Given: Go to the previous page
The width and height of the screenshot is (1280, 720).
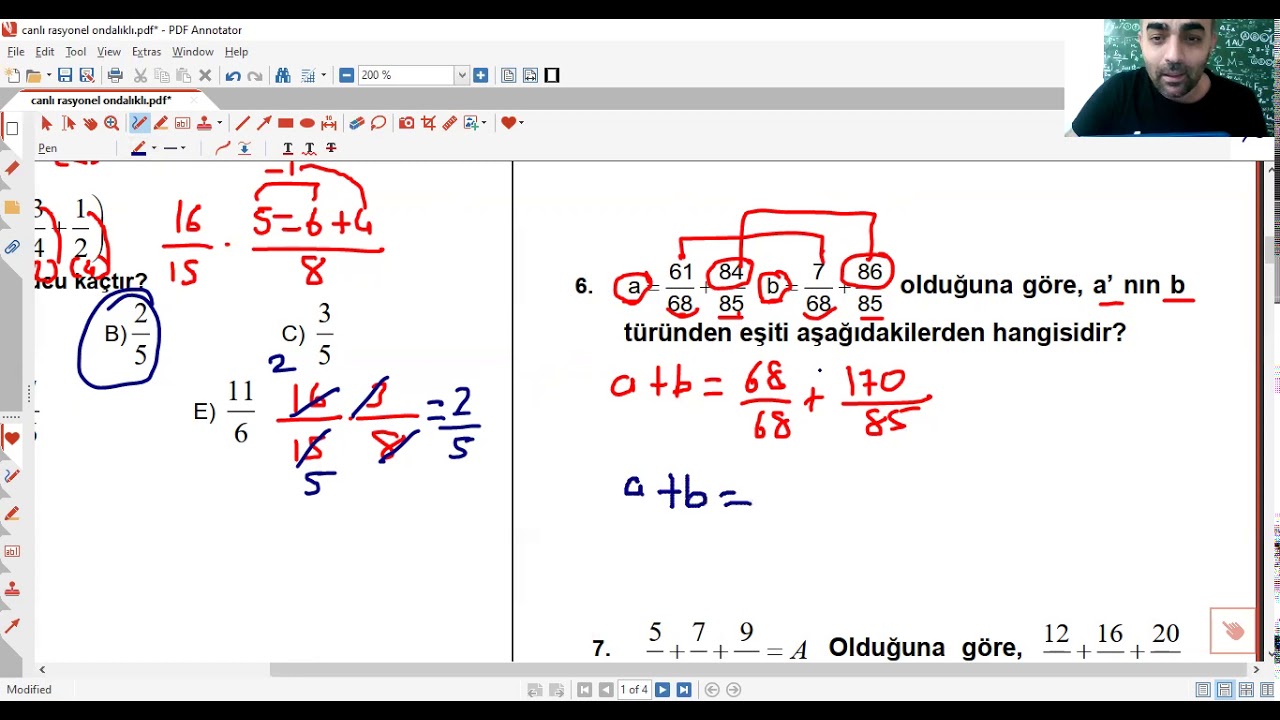Looking at the screenshot, I should click(606, 690).
